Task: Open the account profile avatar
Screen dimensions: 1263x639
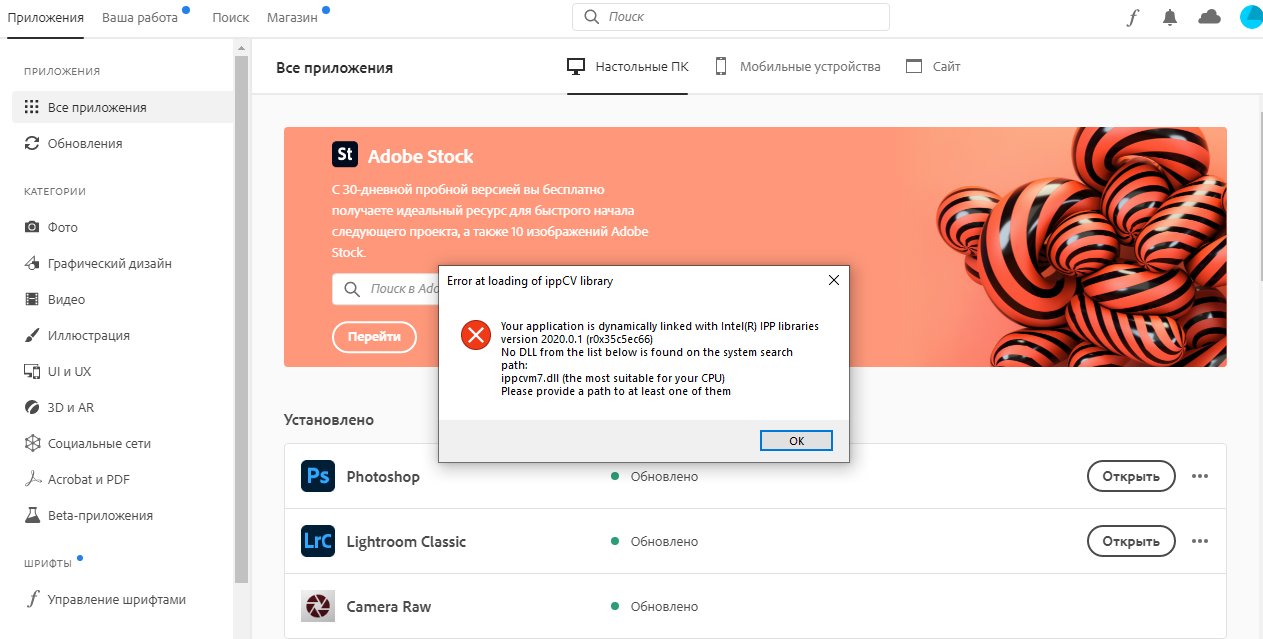Action: point(1250,17)
